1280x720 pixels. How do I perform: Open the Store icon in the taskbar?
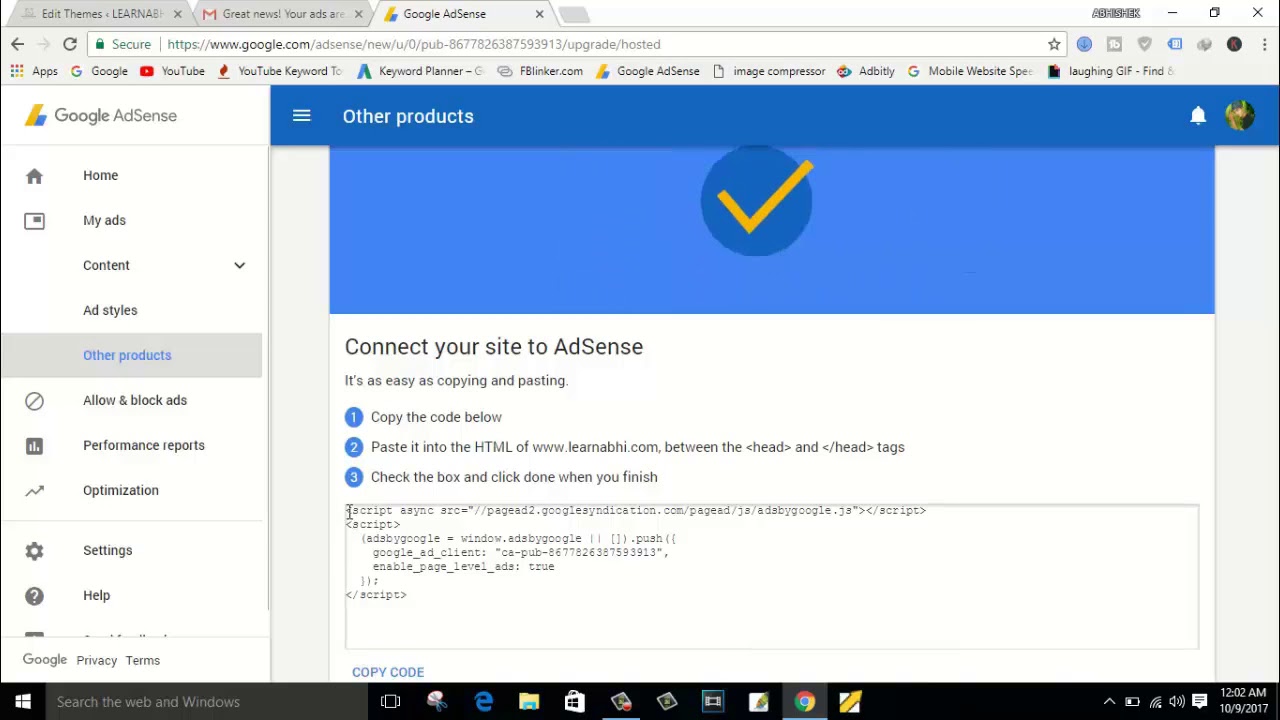575,702
